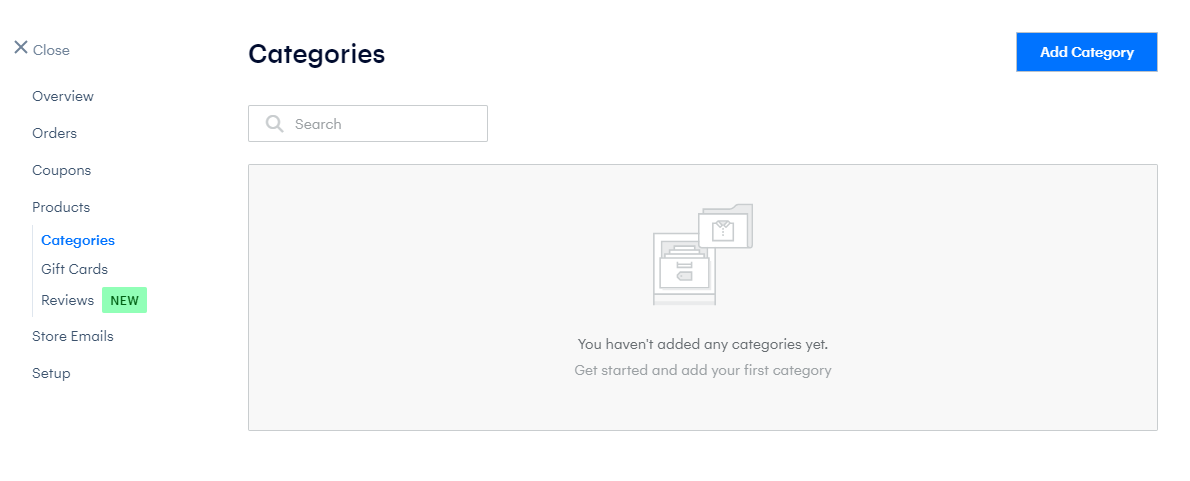The image size is (1190, 481).
Task: Open the Setup section
Action: [x=51, y=373]
